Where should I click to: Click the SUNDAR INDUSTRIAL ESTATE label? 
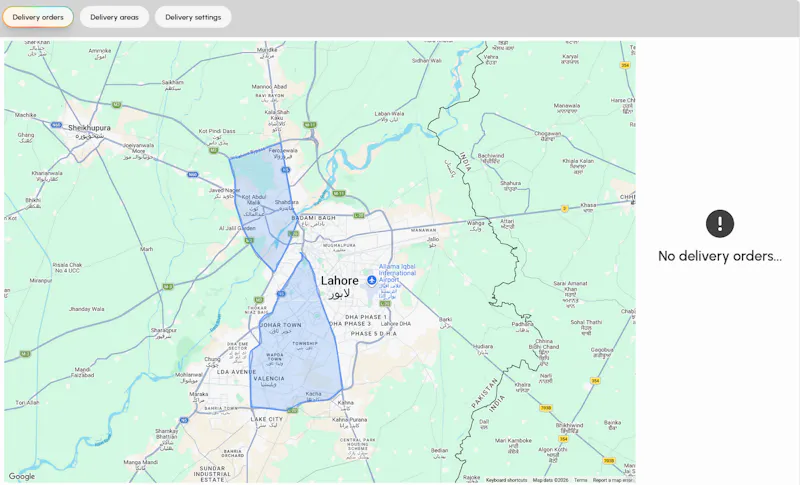[212, 474]
